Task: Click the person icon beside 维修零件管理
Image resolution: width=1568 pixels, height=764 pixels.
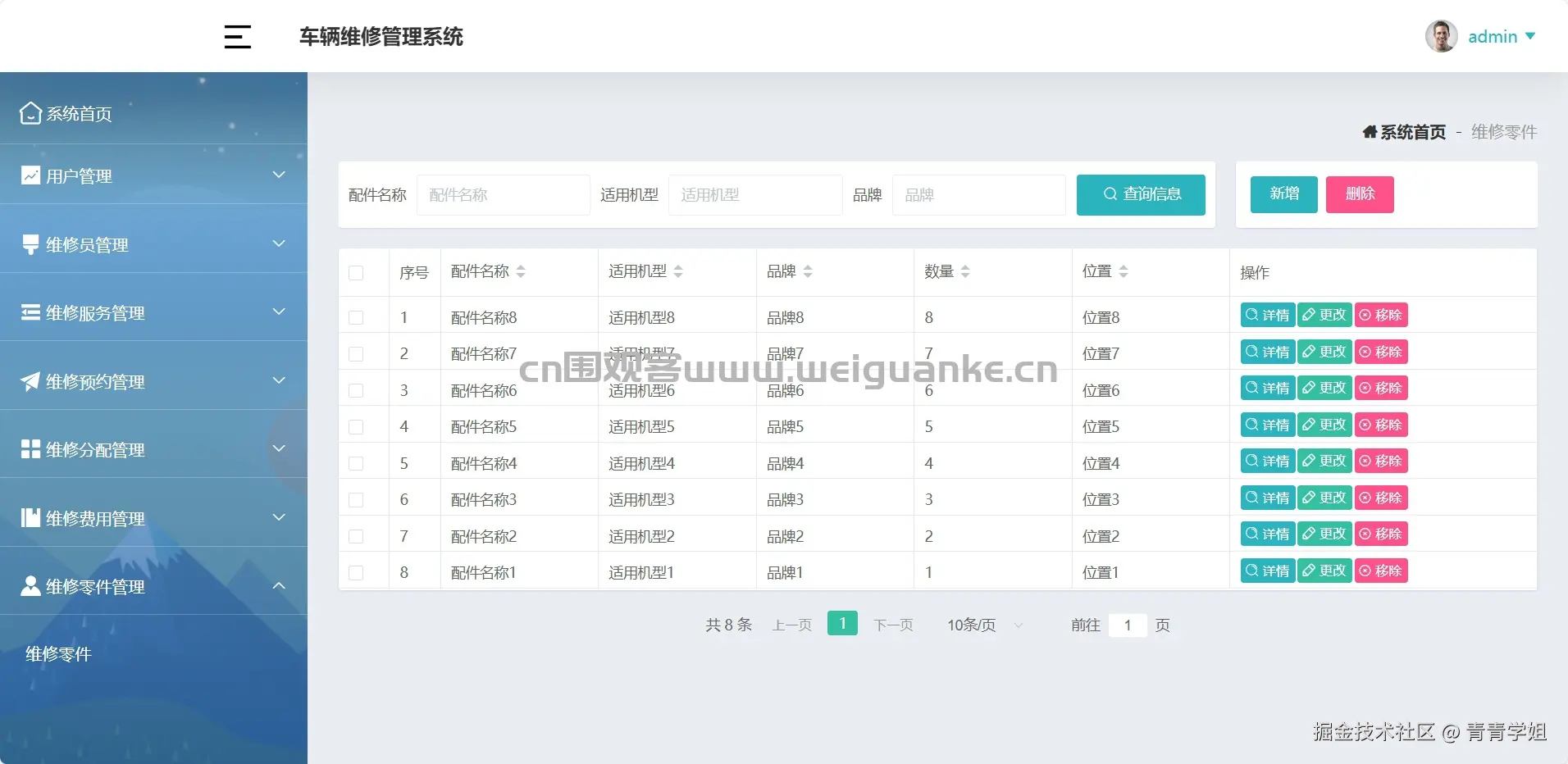Action: pos(30,586)
